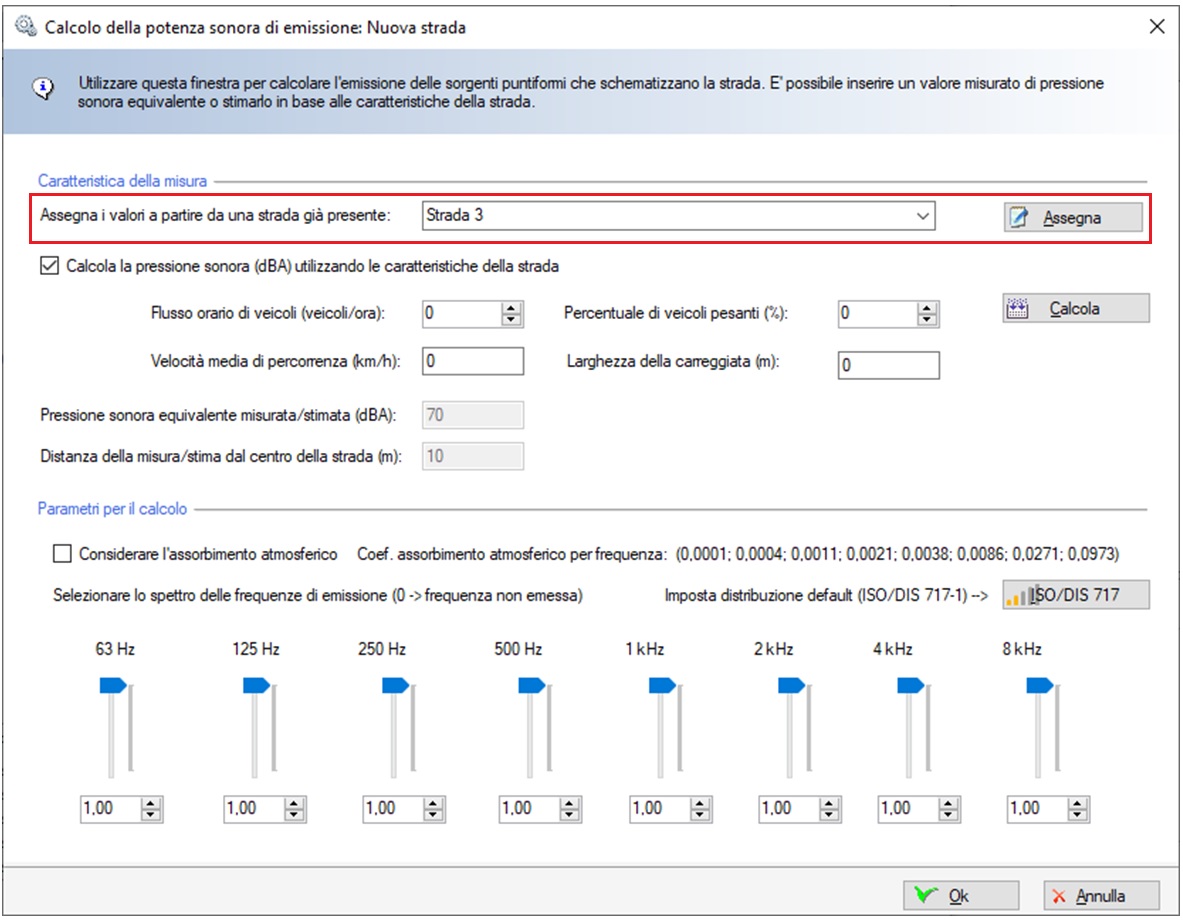Click the 125 Hz slider thumb
Screen dimensions: 1183x921
click(256, 685)
